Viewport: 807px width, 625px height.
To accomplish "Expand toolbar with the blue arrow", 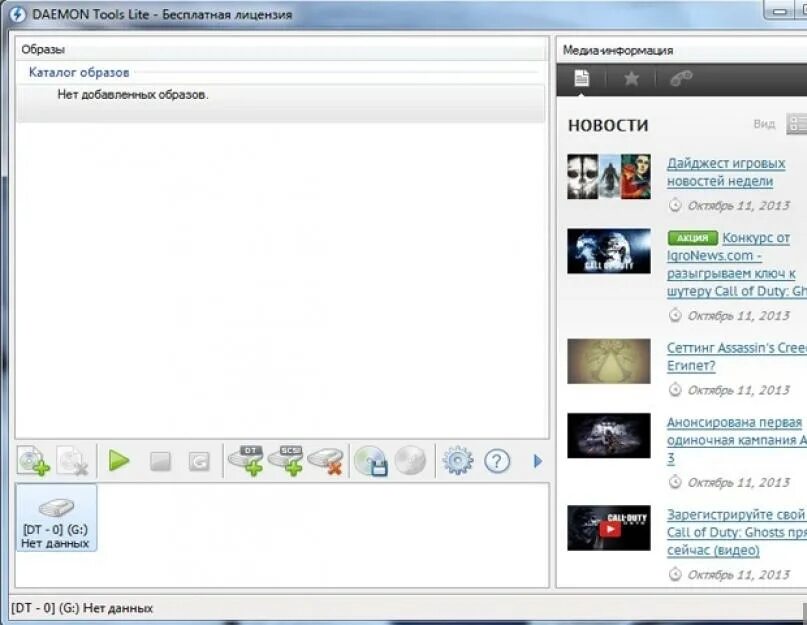I will [x=538, y=461].
